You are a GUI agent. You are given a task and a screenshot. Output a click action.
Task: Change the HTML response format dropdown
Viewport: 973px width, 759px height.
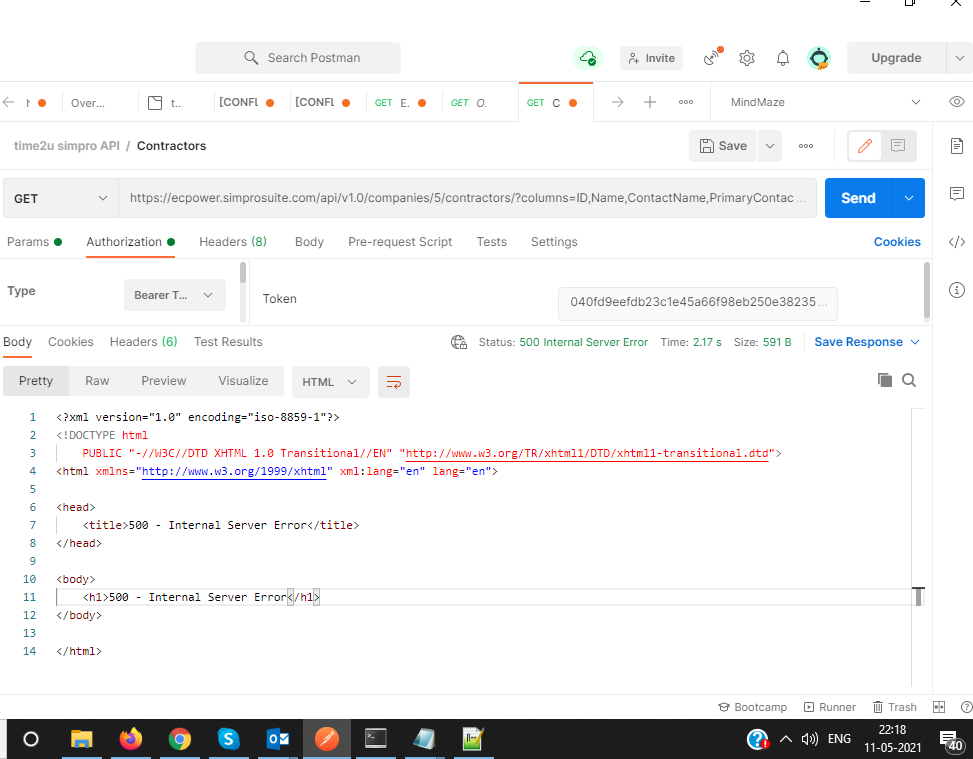[330, 382]
